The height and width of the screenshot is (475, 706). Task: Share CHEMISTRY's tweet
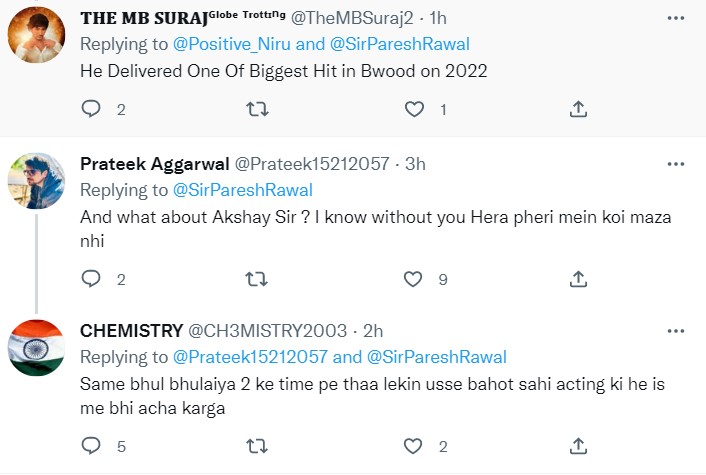click(x=577, y=446)
